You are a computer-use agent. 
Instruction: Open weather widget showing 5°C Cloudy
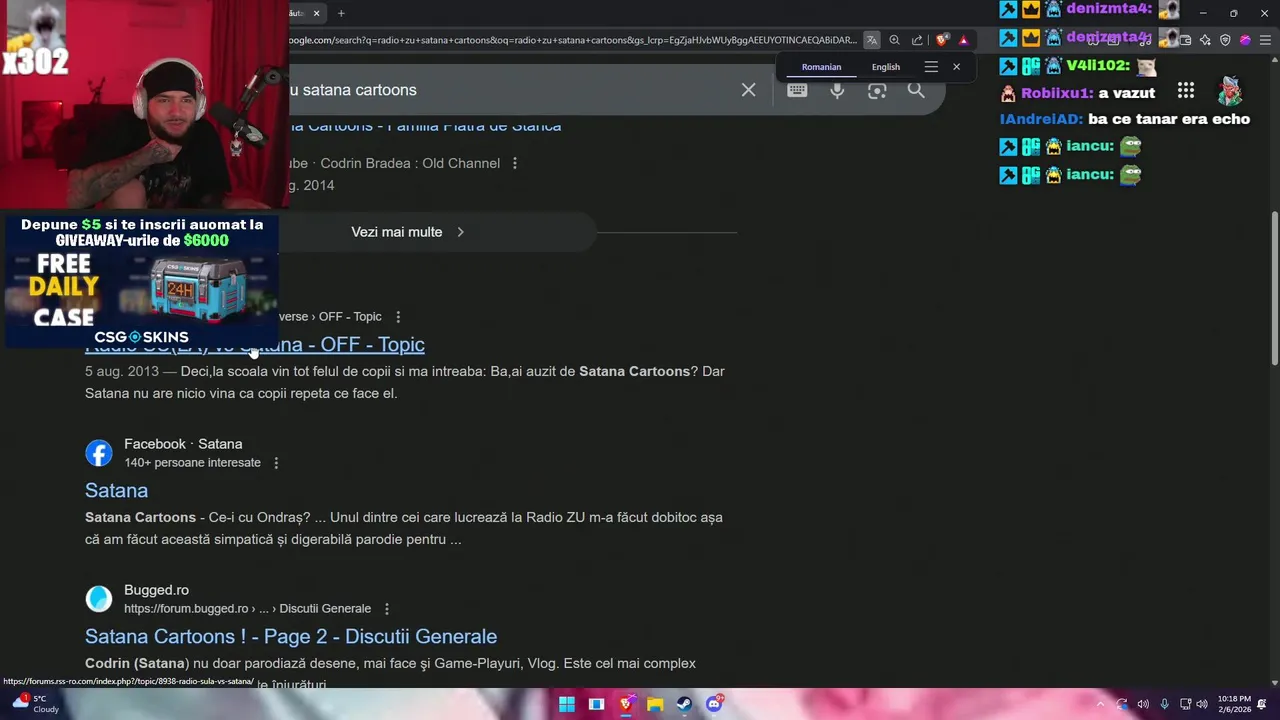coord(35,704)
